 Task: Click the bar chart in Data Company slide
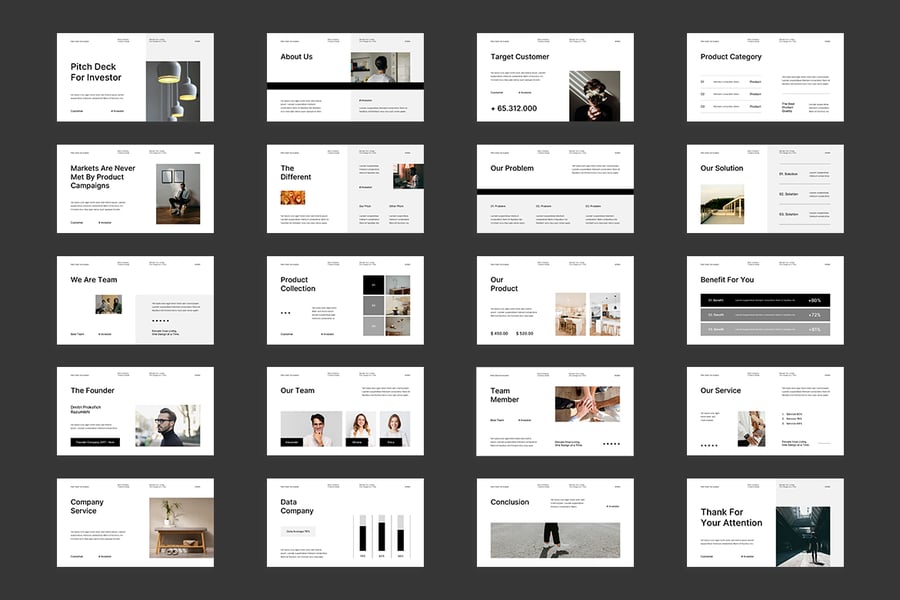tap(380, 535)
